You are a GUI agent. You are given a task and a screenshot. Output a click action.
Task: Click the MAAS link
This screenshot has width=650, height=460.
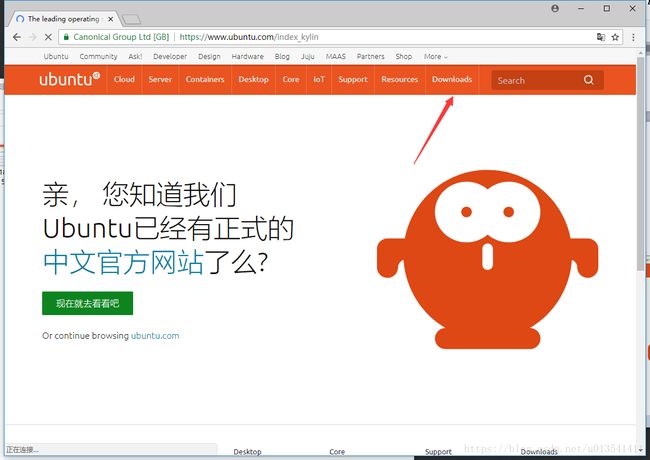coord(336,56)
